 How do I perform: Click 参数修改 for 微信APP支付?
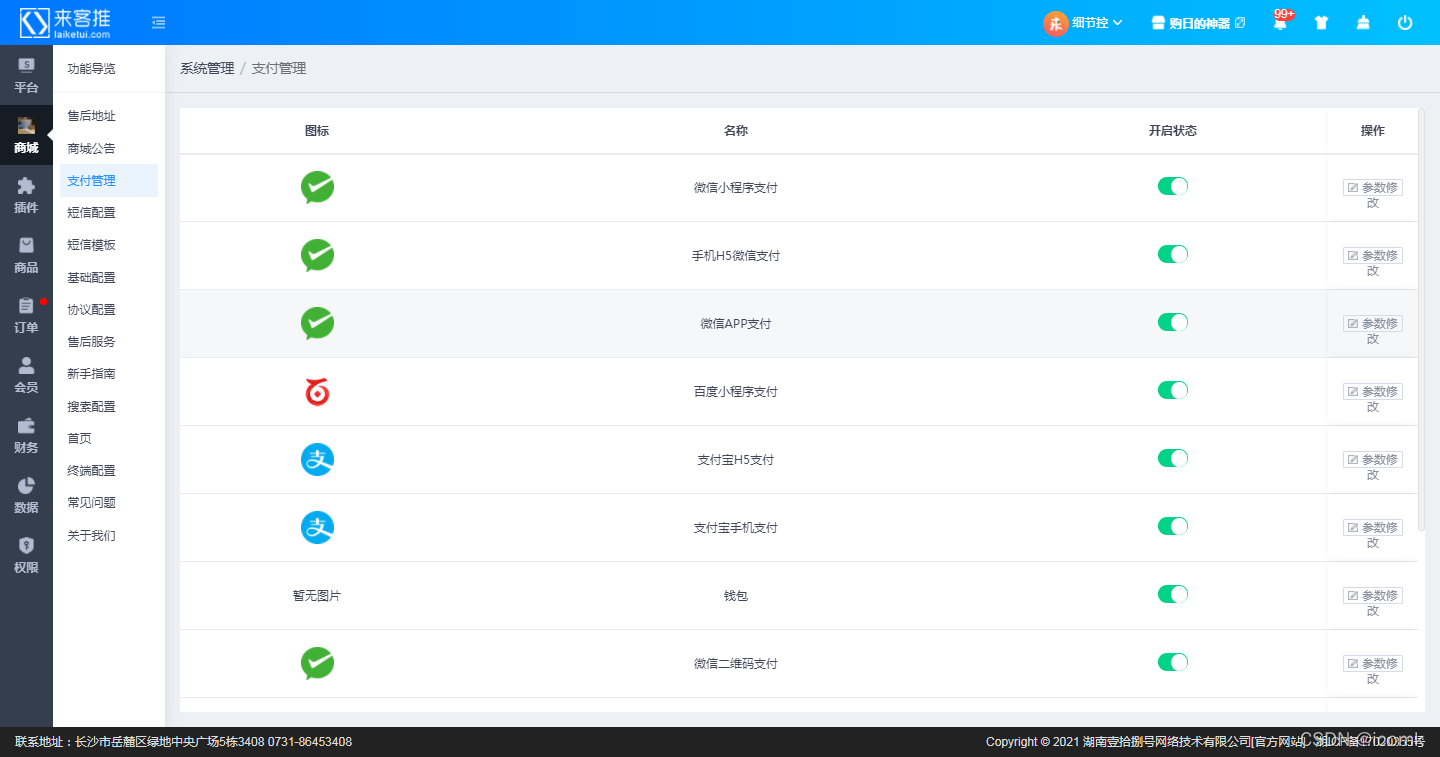tap(1373, 324)
